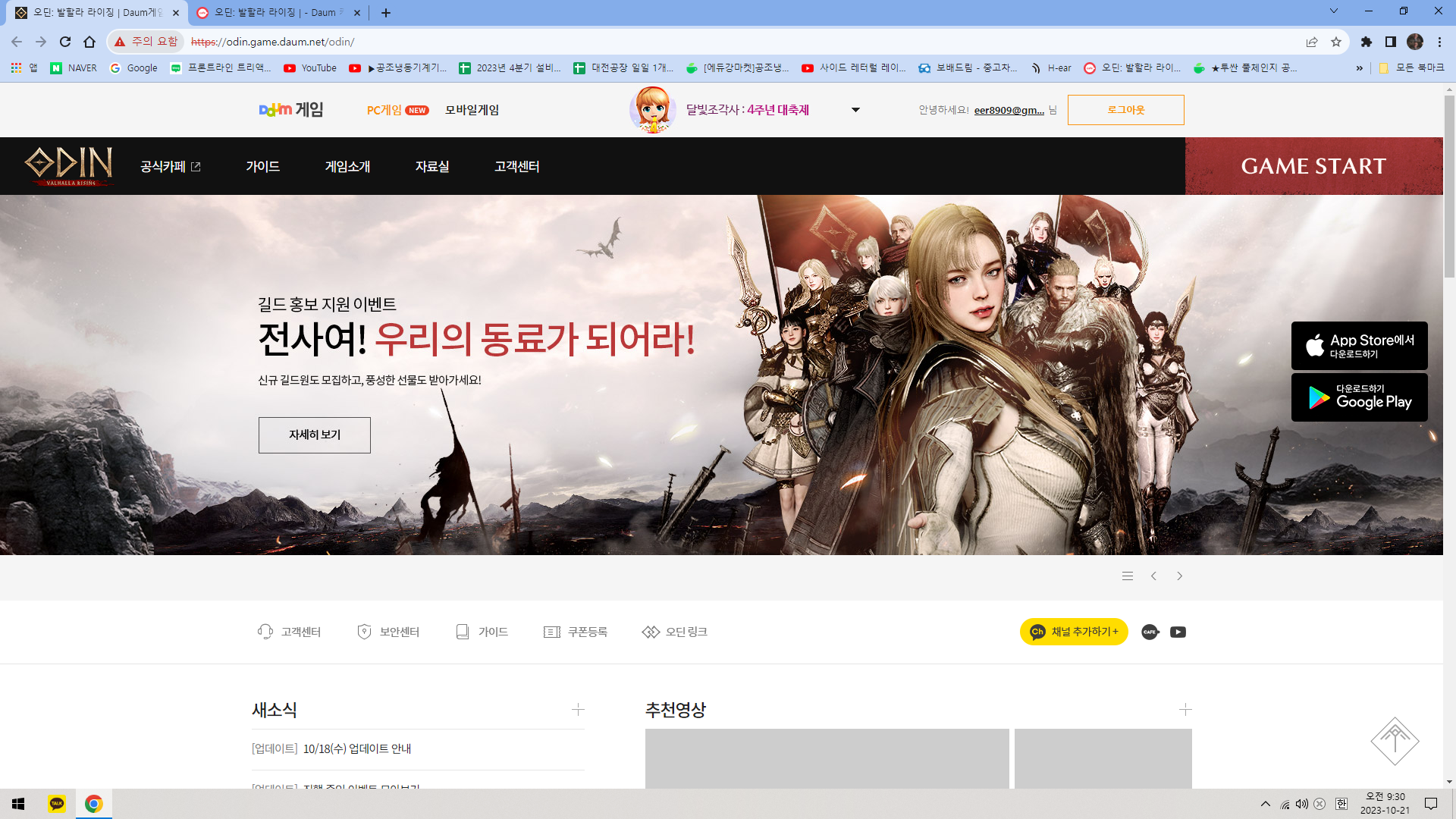Open the 고객센터 headset icon
Viewport: 1456px width, 819px height.
tap(265, 631)
